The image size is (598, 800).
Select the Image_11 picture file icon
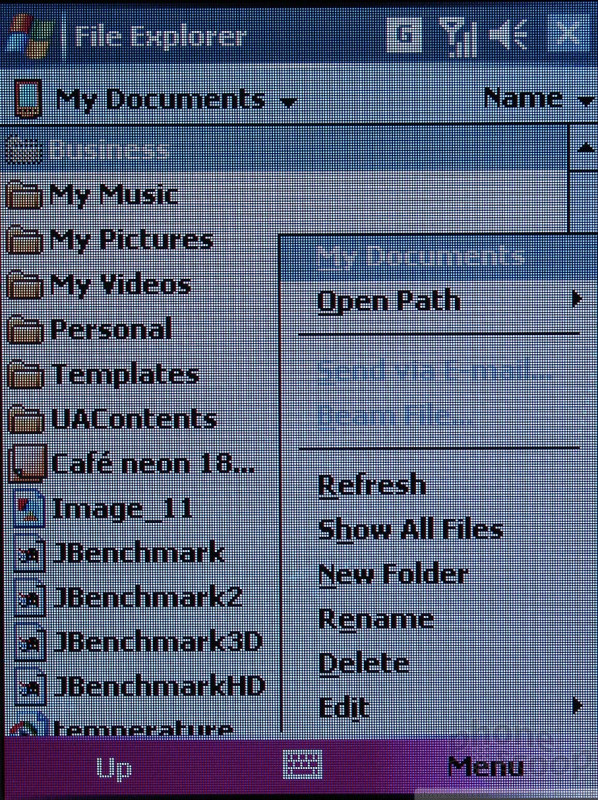29,508
